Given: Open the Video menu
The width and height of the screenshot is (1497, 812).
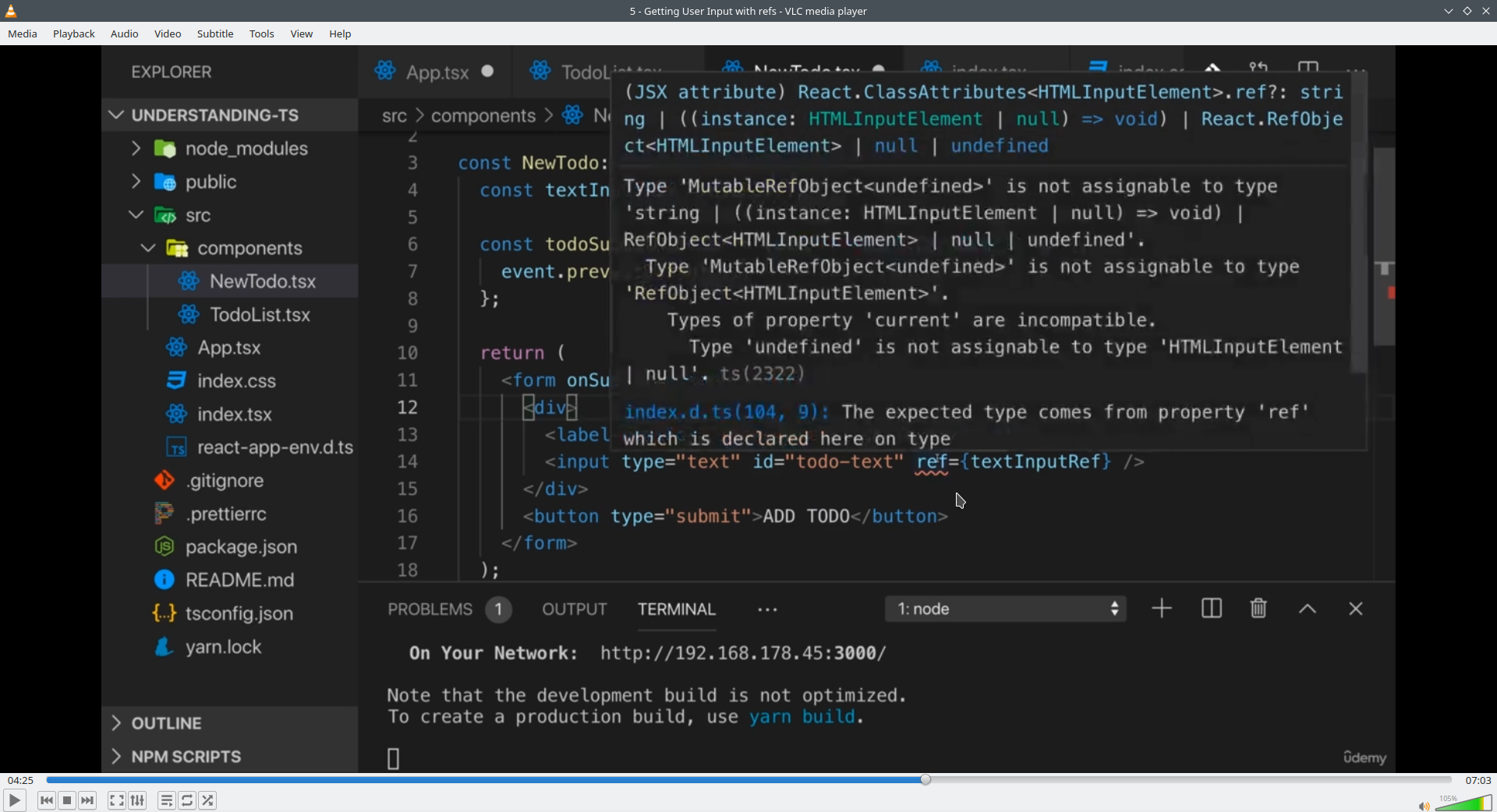Looking at the screenshot, I should click(168, 34).
